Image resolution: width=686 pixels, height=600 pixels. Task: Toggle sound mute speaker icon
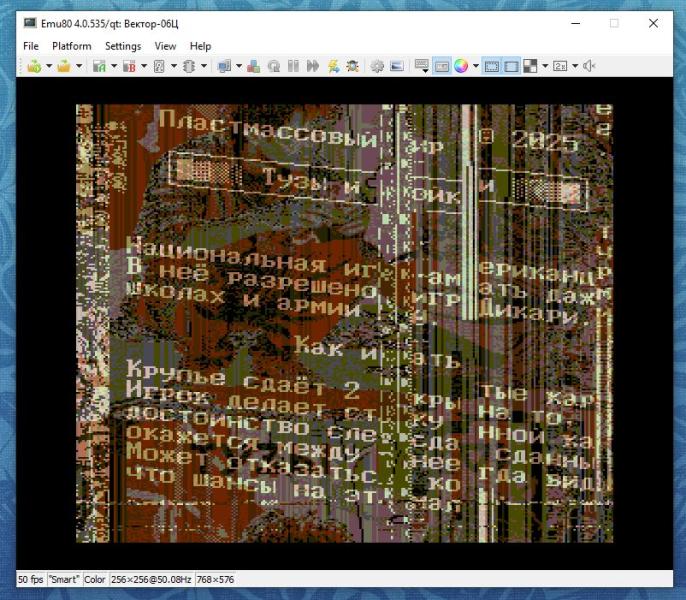589,66
